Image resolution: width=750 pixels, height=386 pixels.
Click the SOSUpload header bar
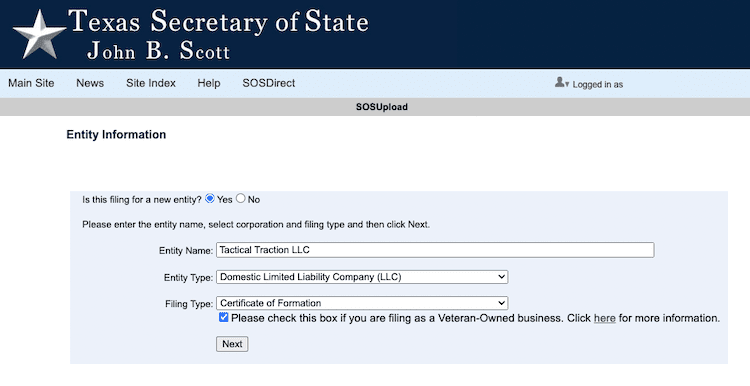pos(375,107)
